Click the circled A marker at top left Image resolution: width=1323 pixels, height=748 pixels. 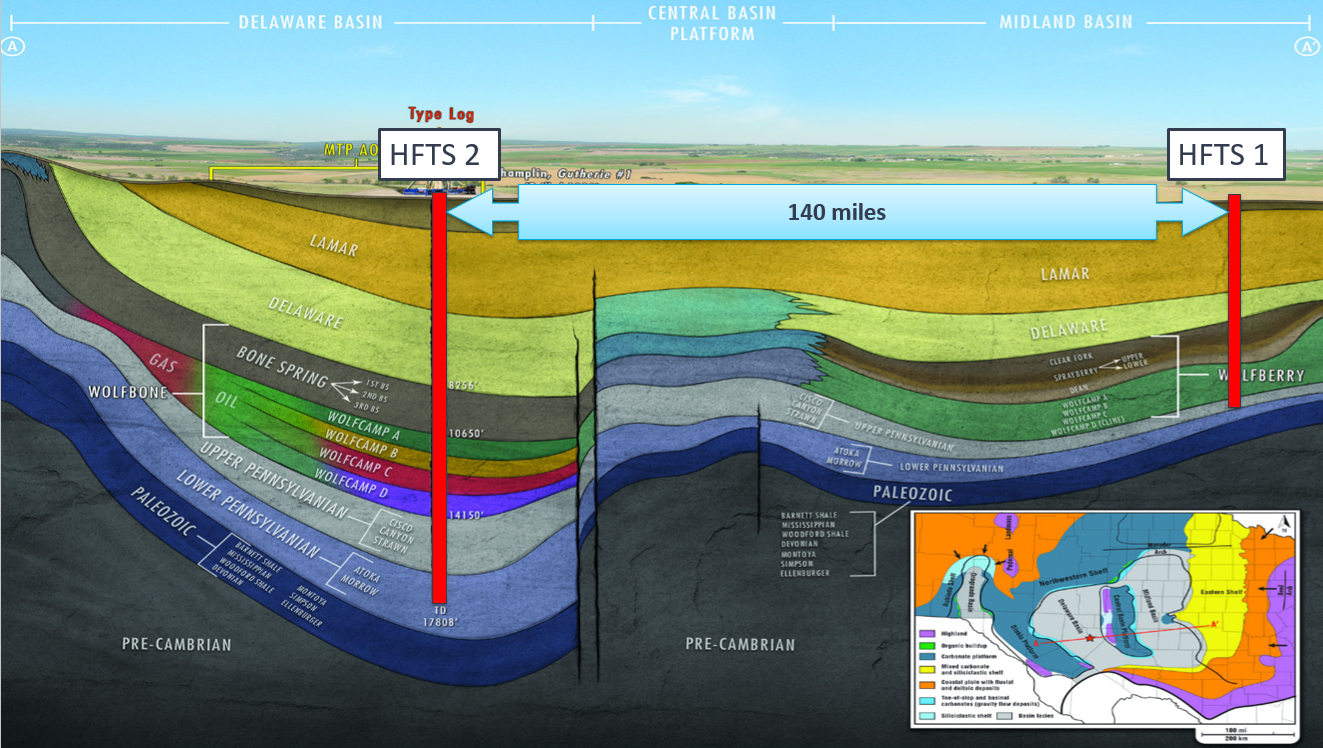coord(15,46)
